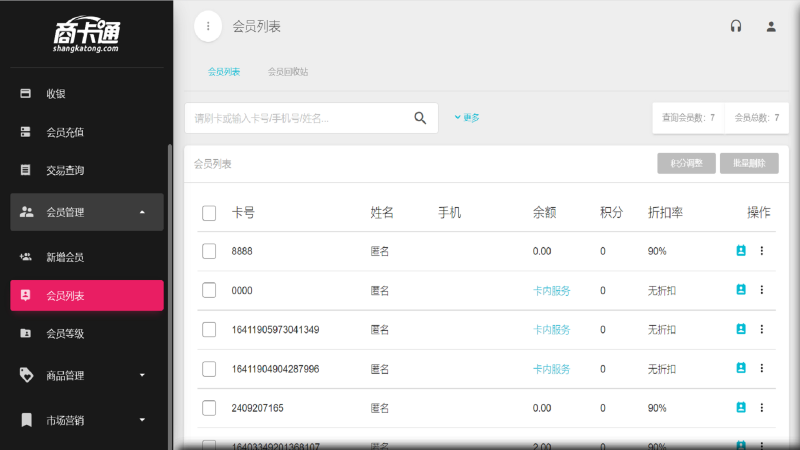Open 会员等级 in the sidebar
Viewport: 800px width, 450px height.
(87, 334)
